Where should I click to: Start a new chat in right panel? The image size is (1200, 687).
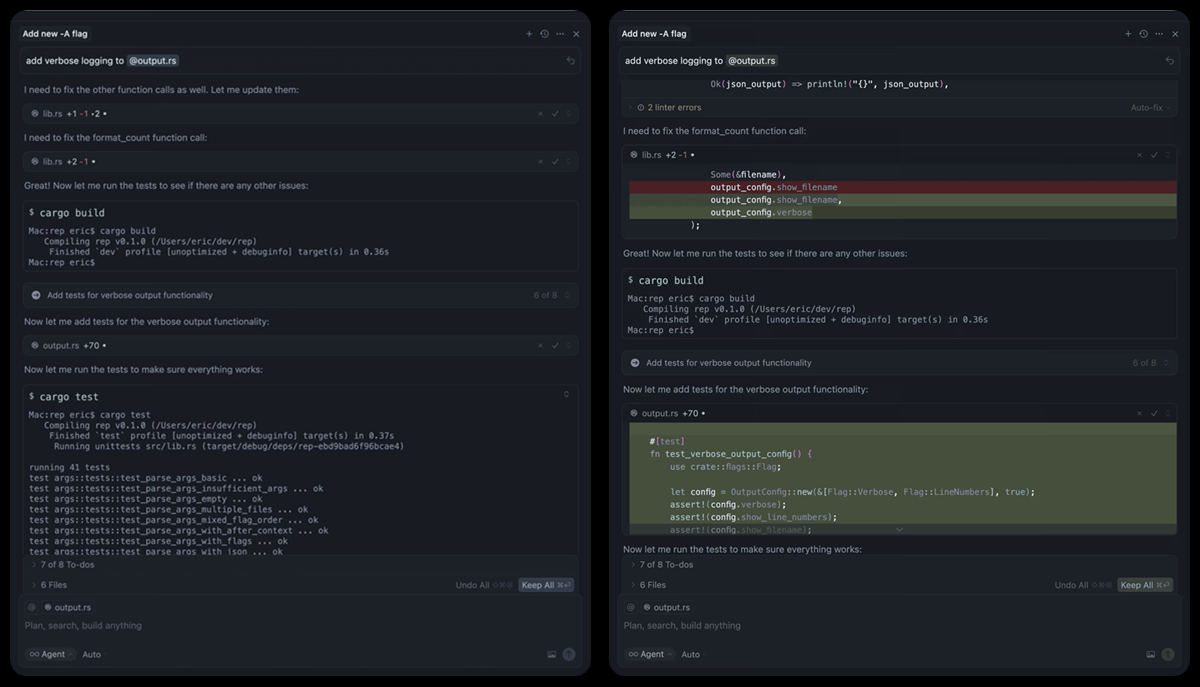pos(1128,34)
